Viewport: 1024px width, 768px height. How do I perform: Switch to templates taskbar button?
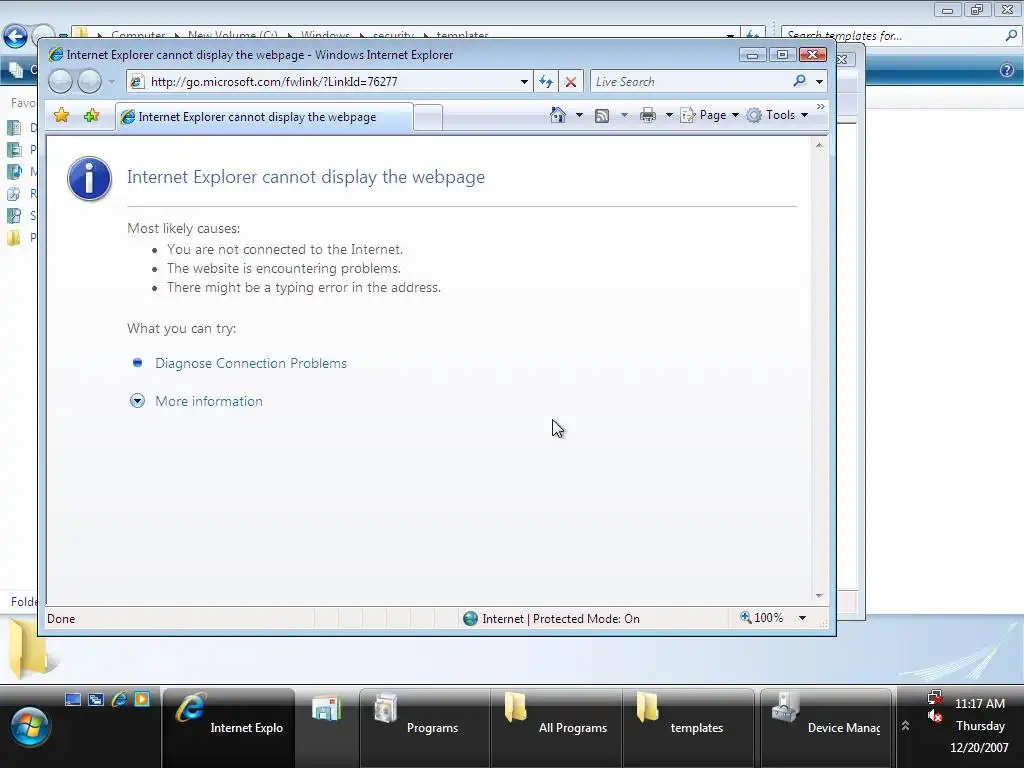coord(688,728)
